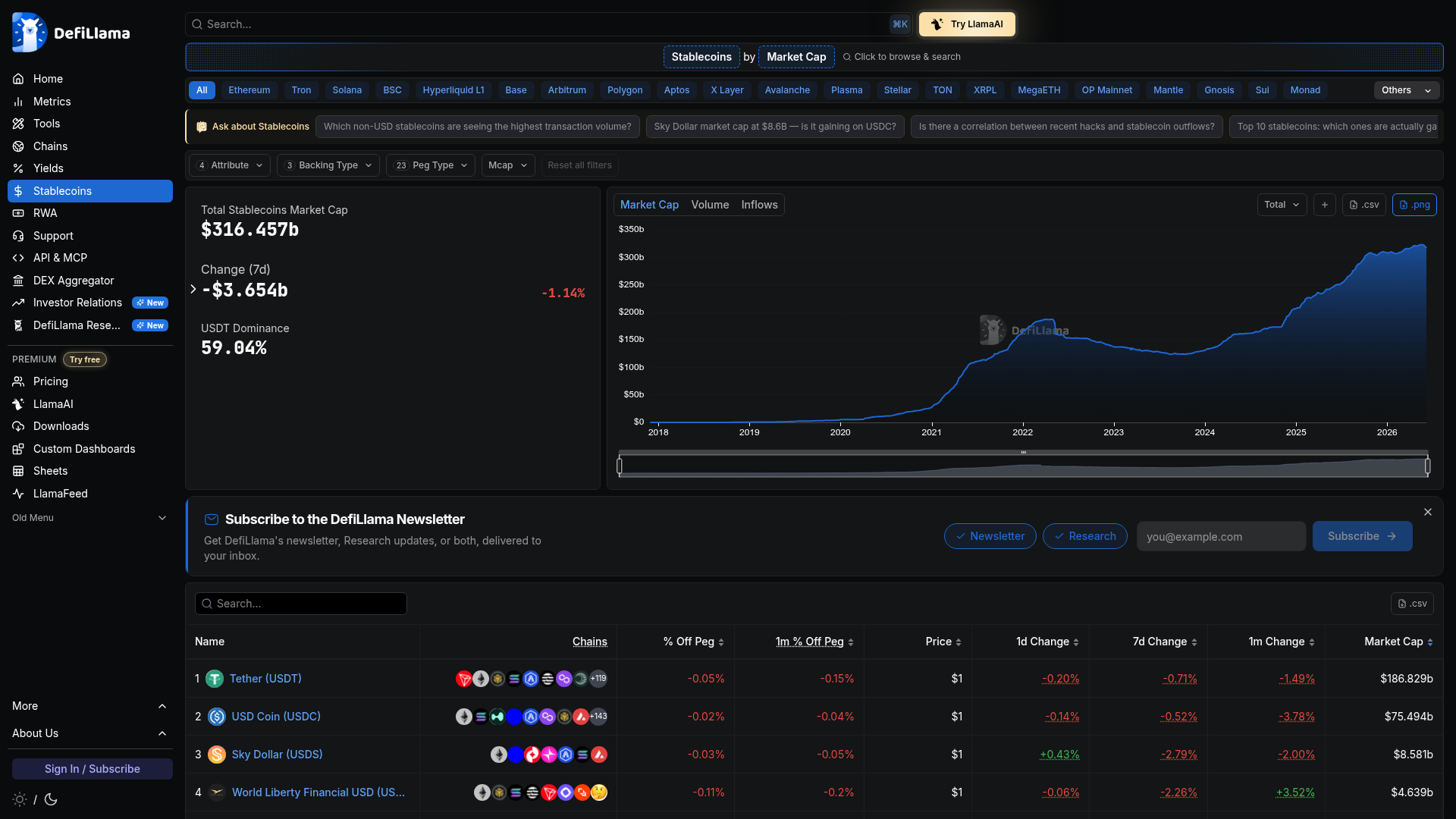Open Support page in sidebar
1456x819 pixels.
click(x=90, y=236)
